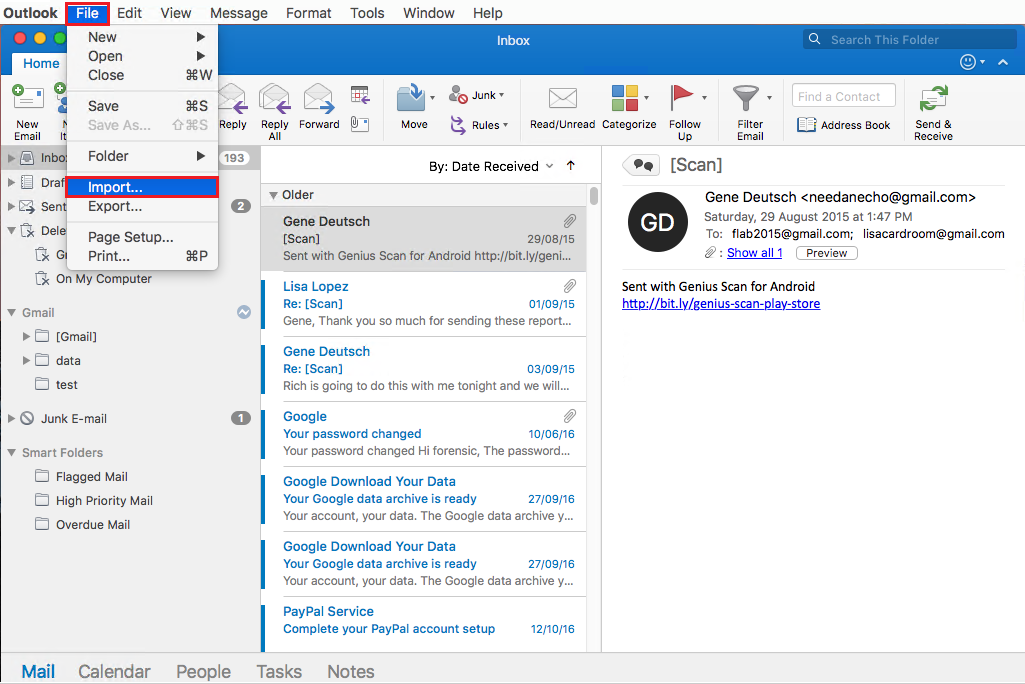The width and height of the screenshot is (1025, 684).
Task: Switch to the Tasks view
Action: coord(279,672)
